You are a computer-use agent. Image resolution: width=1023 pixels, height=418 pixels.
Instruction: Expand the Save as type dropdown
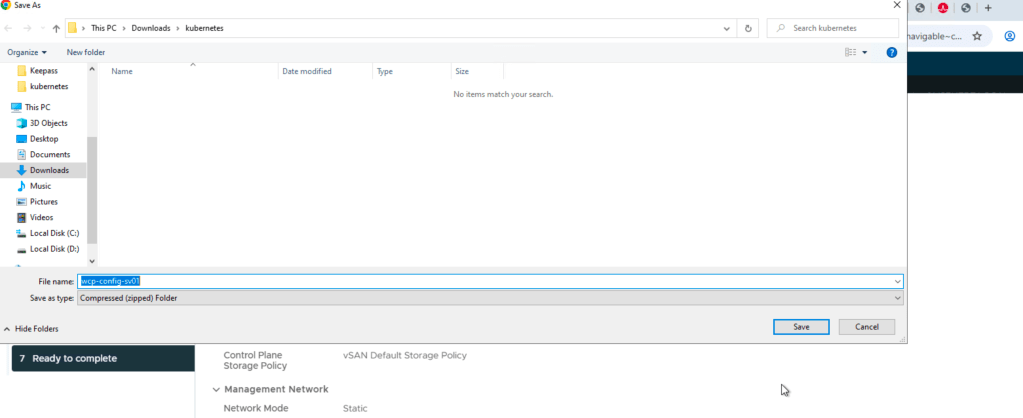pos(897,298)
